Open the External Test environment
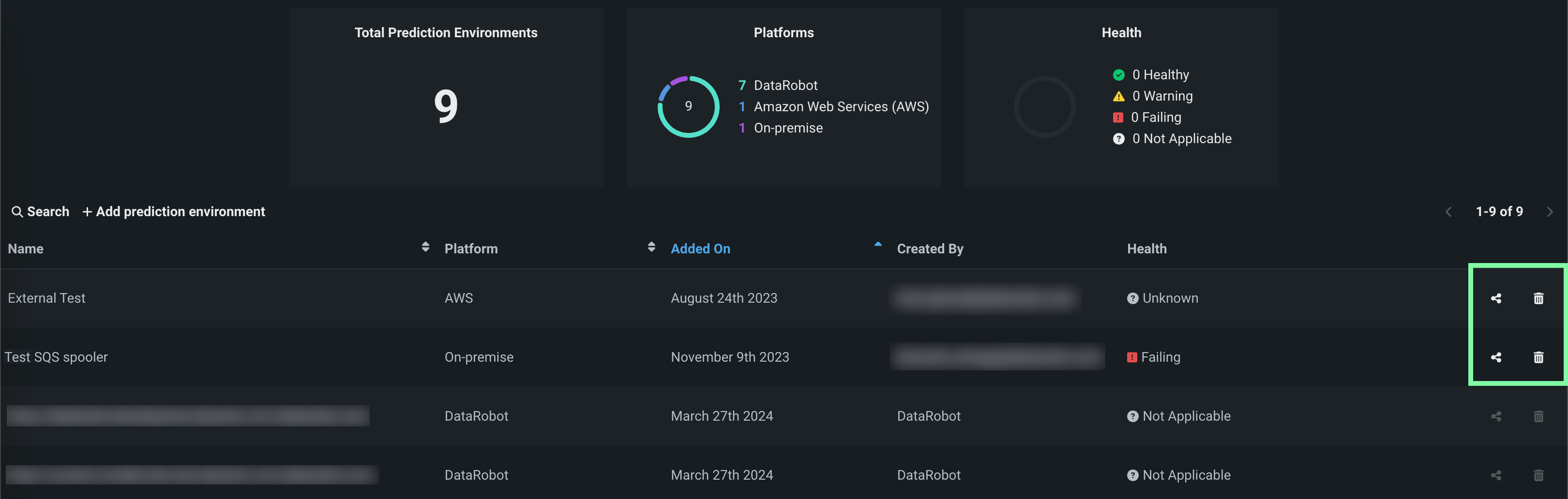Viewport: 1568px width, 499px height. [x=47, y=298]
